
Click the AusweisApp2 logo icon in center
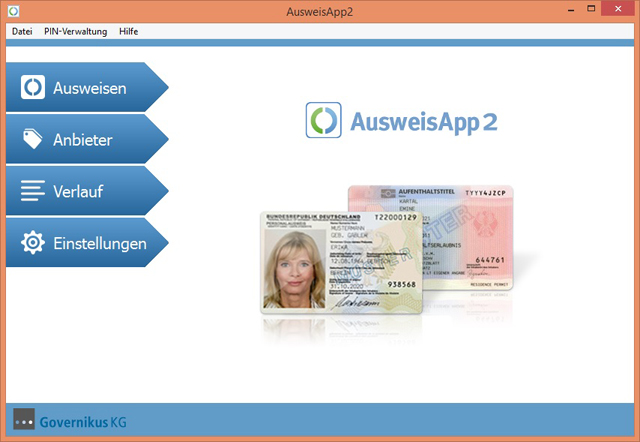(324, 120)
